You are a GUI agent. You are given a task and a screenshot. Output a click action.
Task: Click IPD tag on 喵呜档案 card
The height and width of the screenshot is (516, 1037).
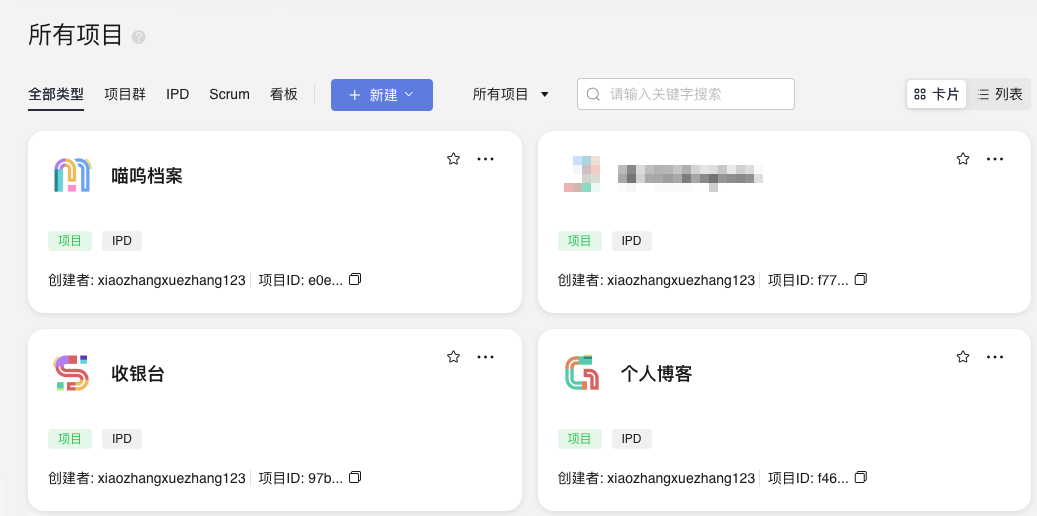coord(122,241)
